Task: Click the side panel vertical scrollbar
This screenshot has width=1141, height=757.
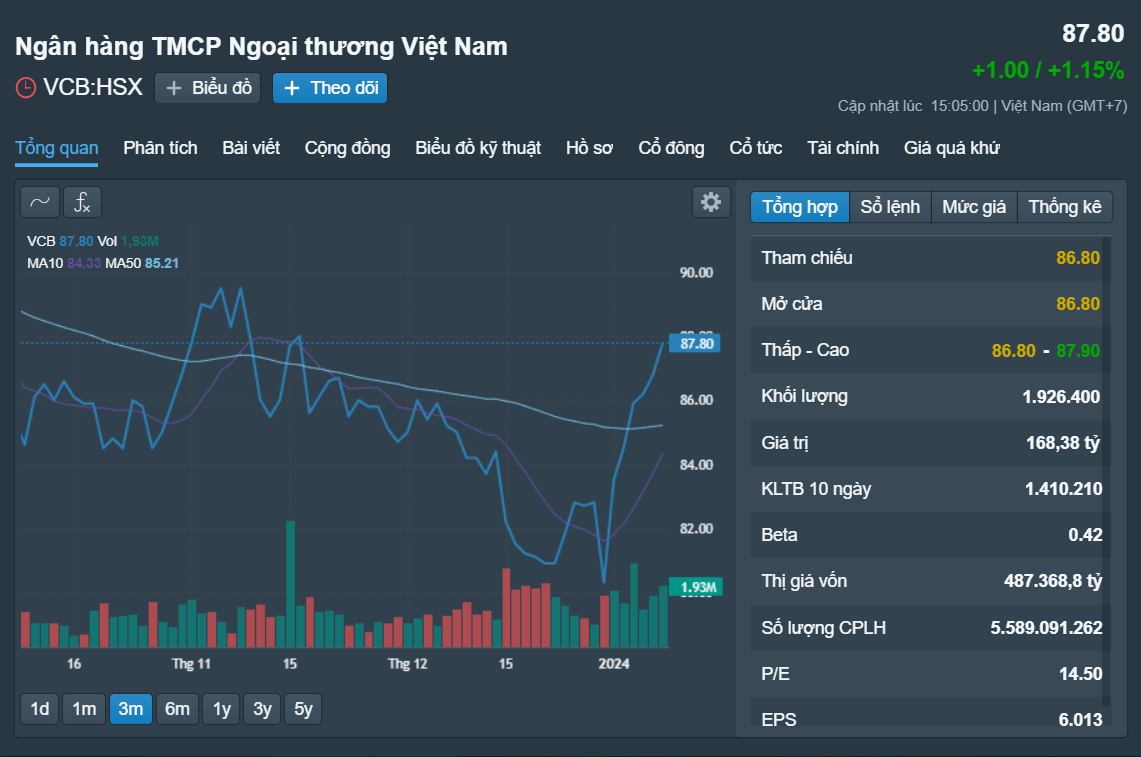Action: click(x=1106, y=471)
